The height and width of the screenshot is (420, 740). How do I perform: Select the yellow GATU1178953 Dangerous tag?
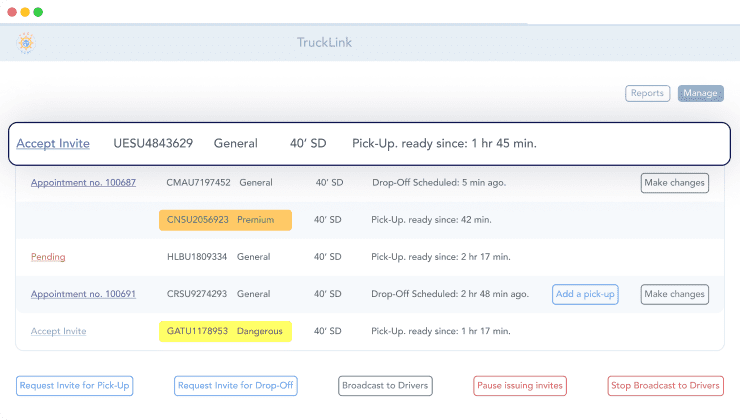tap(225, 331)
